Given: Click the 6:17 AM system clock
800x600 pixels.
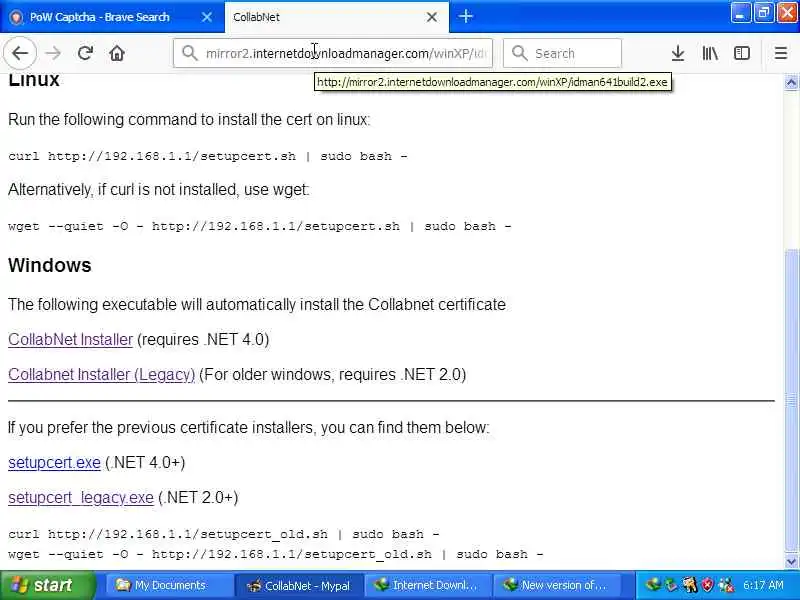Looking at the screenshot, I should tap(763, 585).
